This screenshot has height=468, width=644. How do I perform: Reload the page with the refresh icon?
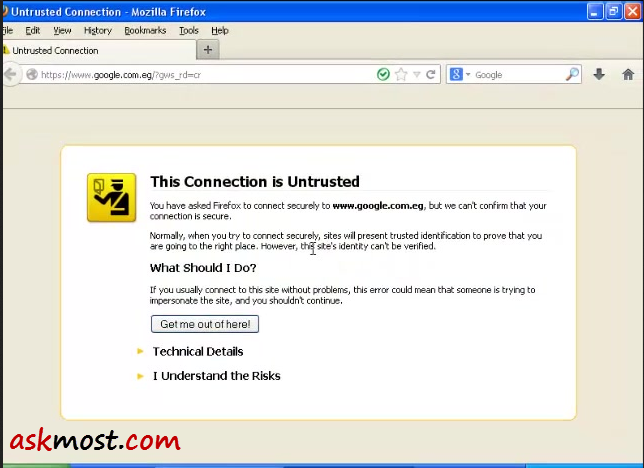430,74
